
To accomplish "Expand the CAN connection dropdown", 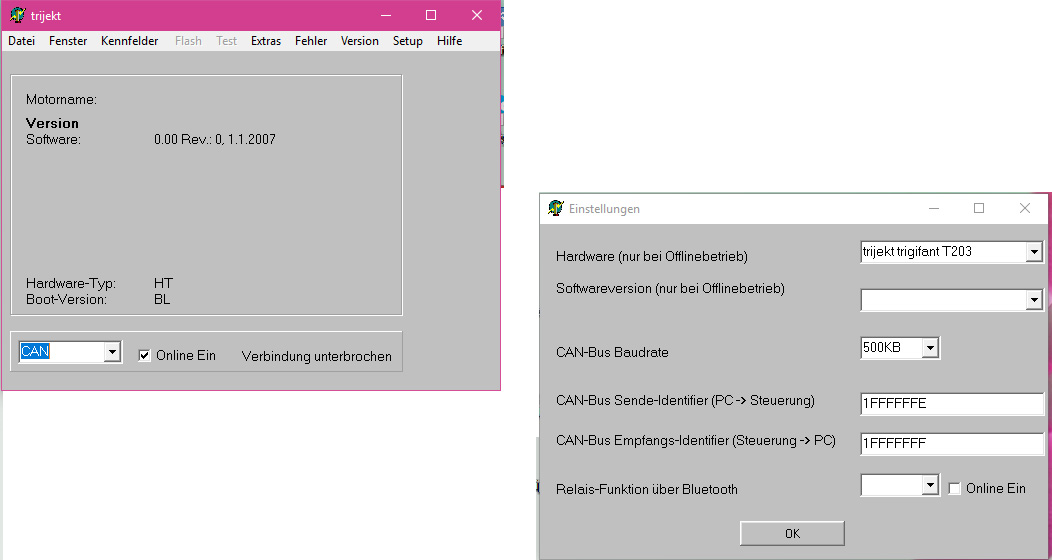I will (x=112, y=351).
